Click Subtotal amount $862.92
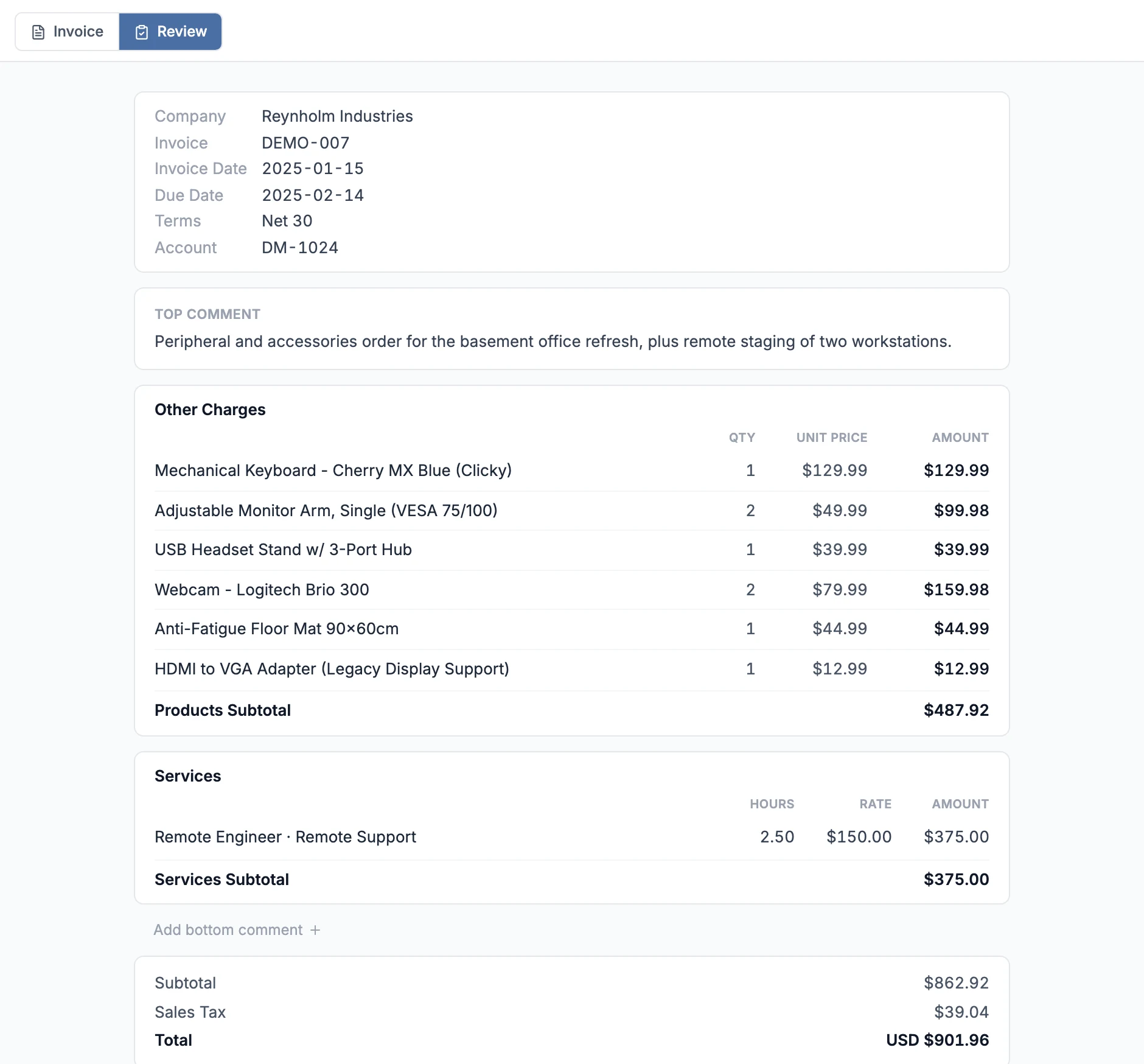This screenshot has width=1144, height=1064. pos(956,983)
